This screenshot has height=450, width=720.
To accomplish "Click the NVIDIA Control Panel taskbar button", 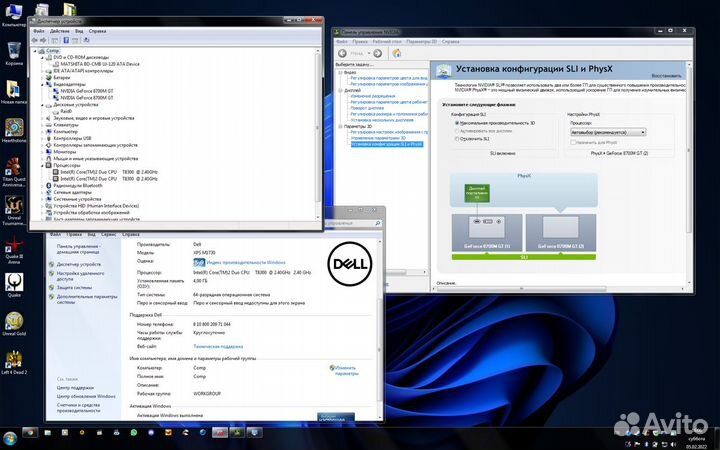I will (237, 433).
